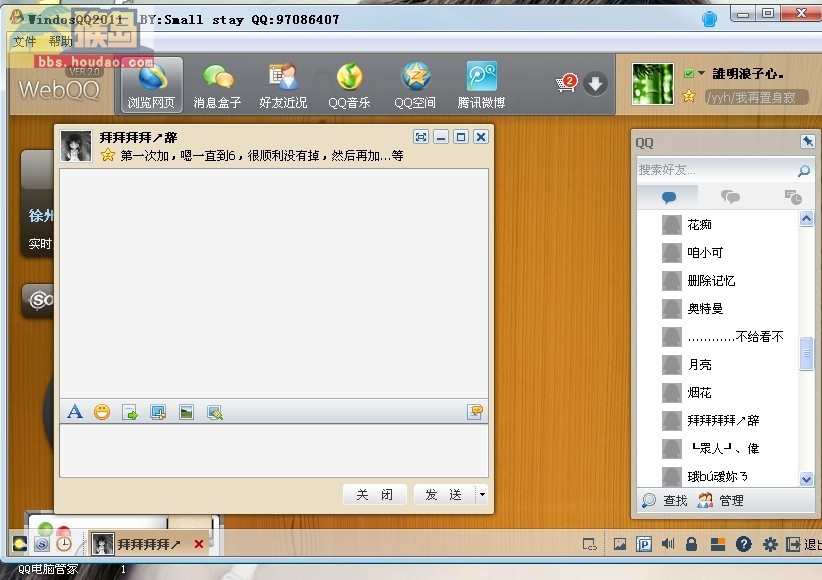Click the contact avatar in chat header

76,145
